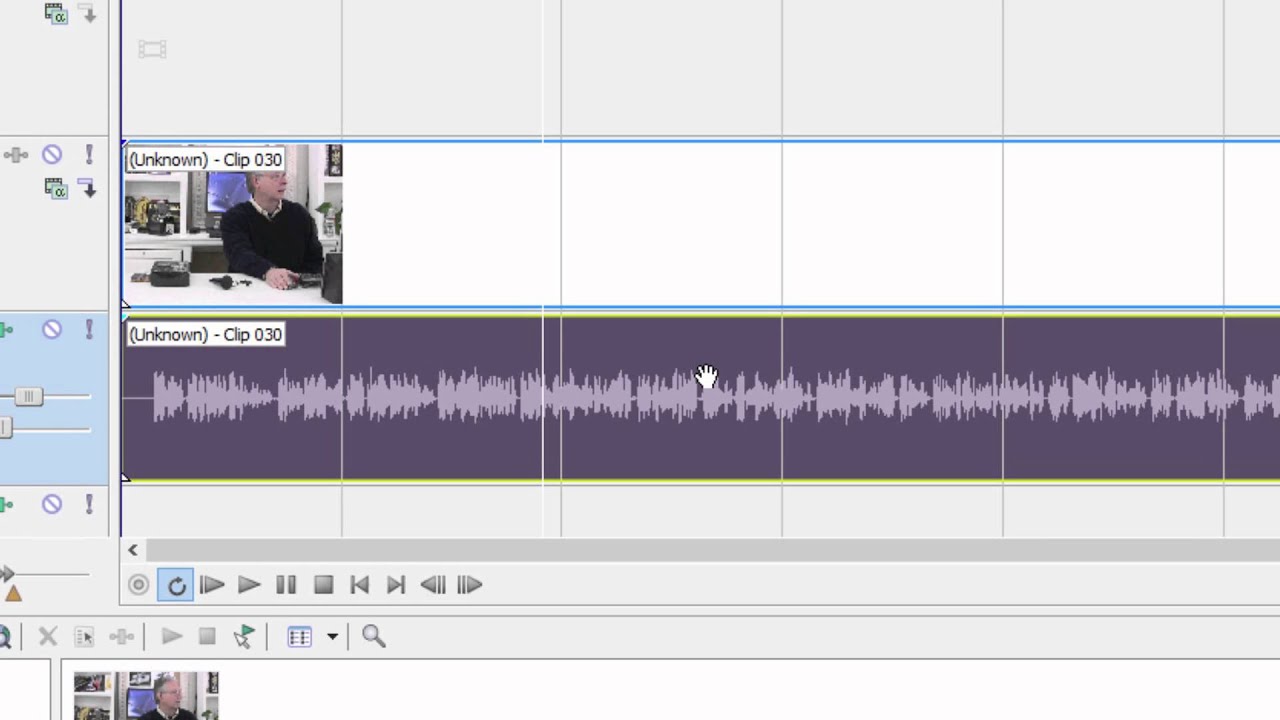Click the magnifier search media icon
The width and height of the screenshot is (1280, 720).
tap(374, 636)
